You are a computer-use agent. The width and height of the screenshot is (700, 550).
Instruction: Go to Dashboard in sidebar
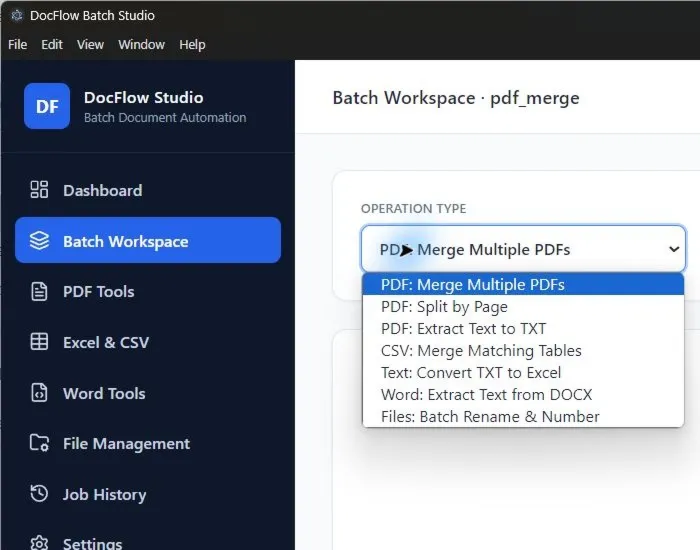pyautogui.click(x=148, y=190)
